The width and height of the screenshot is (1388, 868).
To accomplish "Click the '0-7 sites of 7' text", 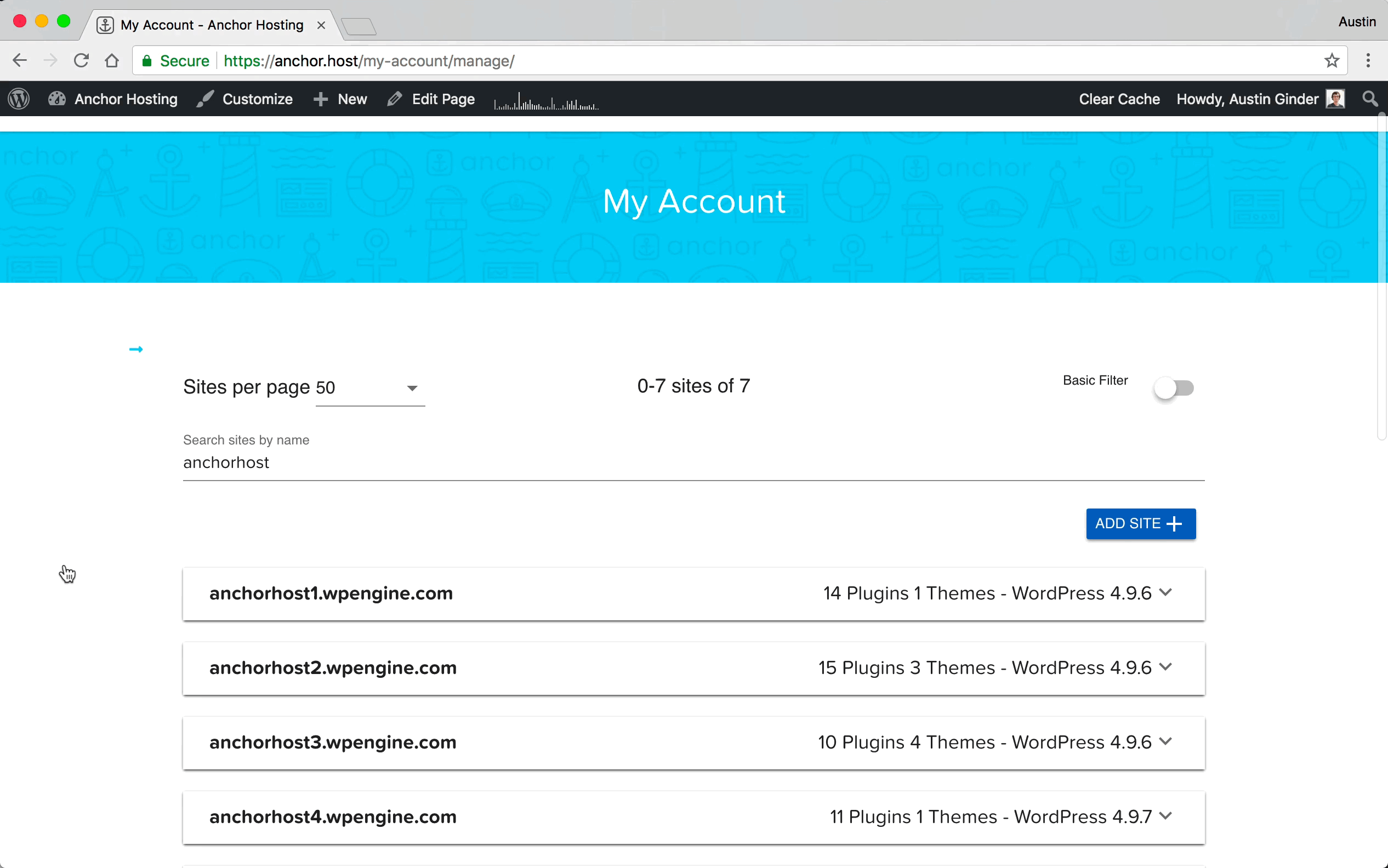I will pos(693,386).
